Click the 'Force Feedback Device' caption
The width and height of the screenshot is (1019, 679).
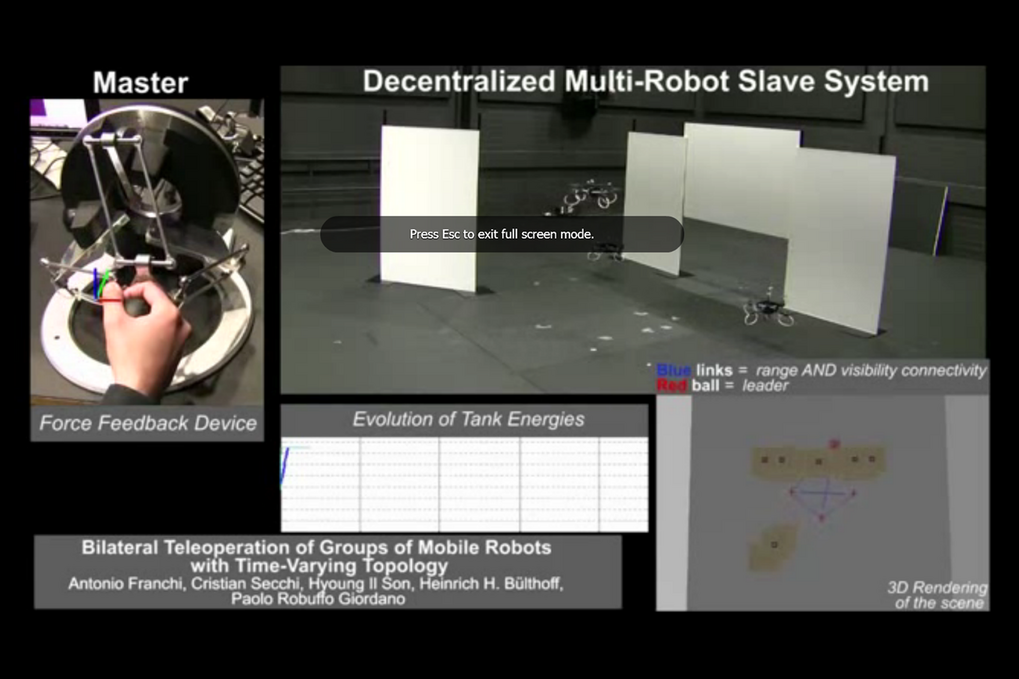point(148,423)
